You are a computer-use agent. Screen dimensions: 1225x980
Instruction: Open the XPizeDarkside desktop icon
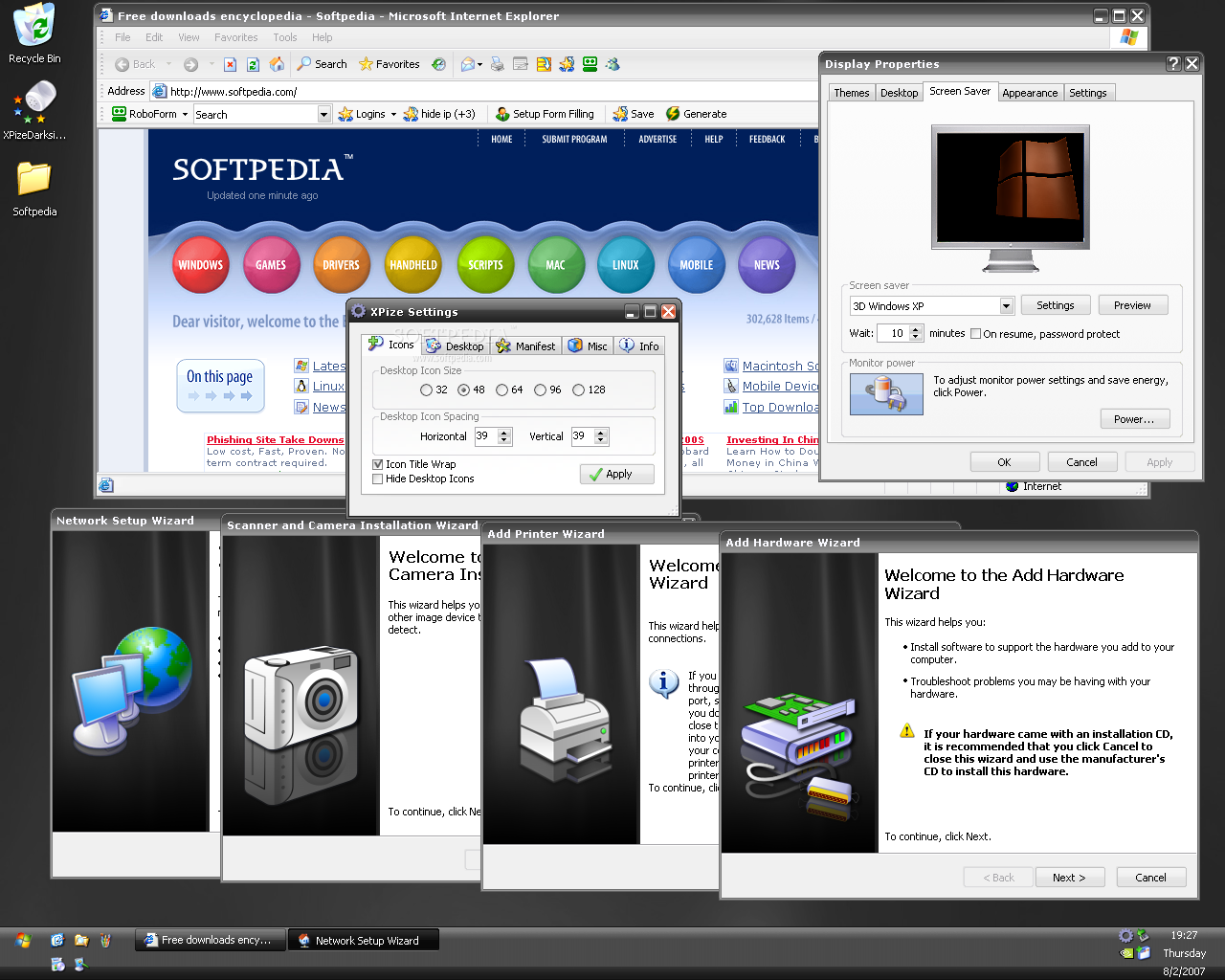(34, 110)
